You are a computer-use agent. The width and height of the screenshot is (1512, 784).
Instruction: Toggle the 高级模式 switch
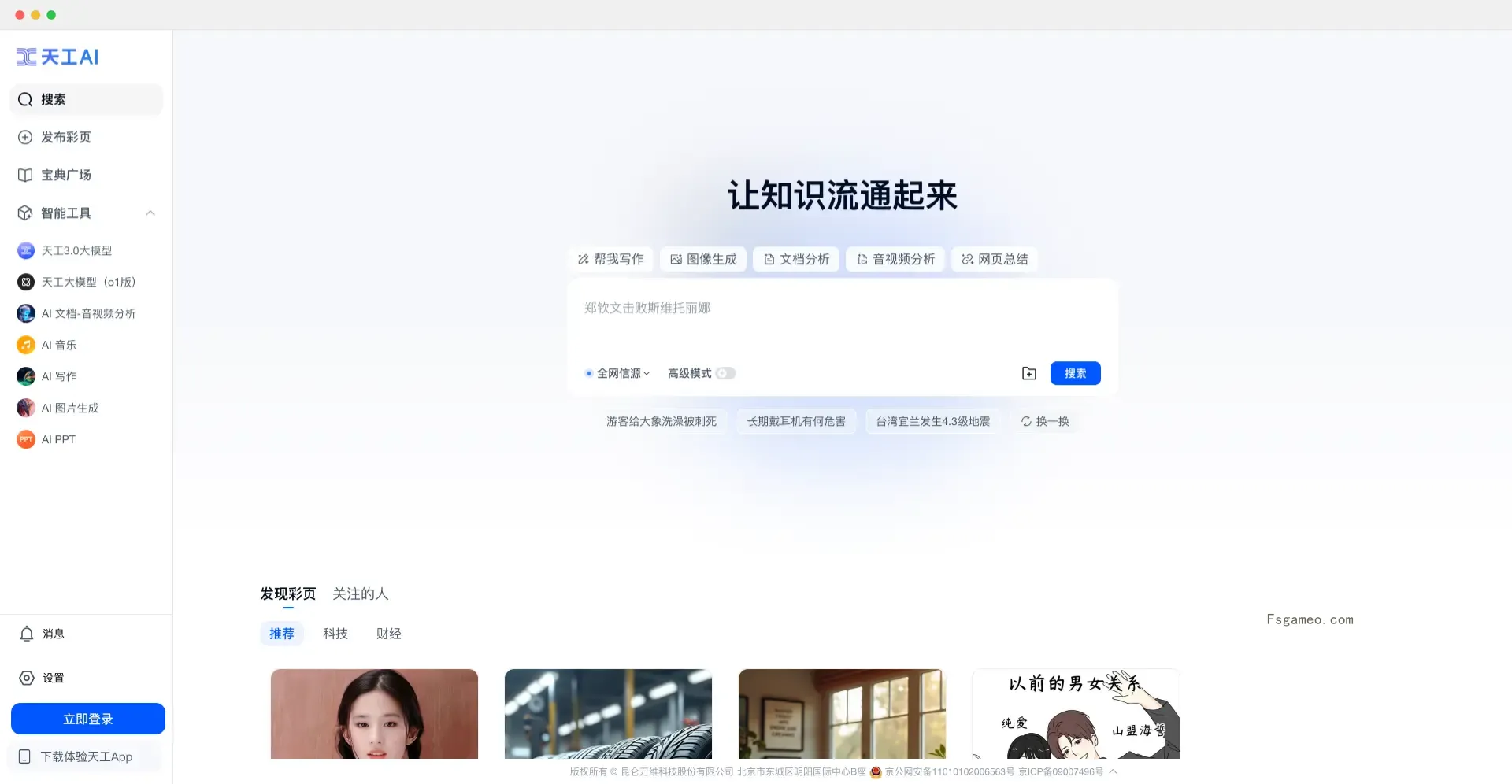coord(725,373)
